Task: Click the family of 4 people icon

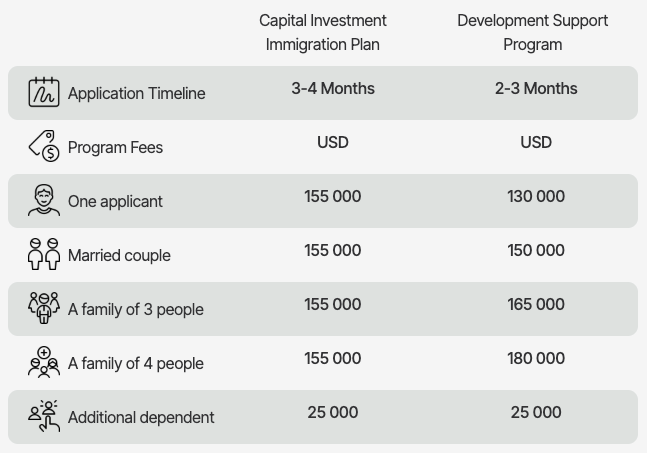Action: coord(44,362)
